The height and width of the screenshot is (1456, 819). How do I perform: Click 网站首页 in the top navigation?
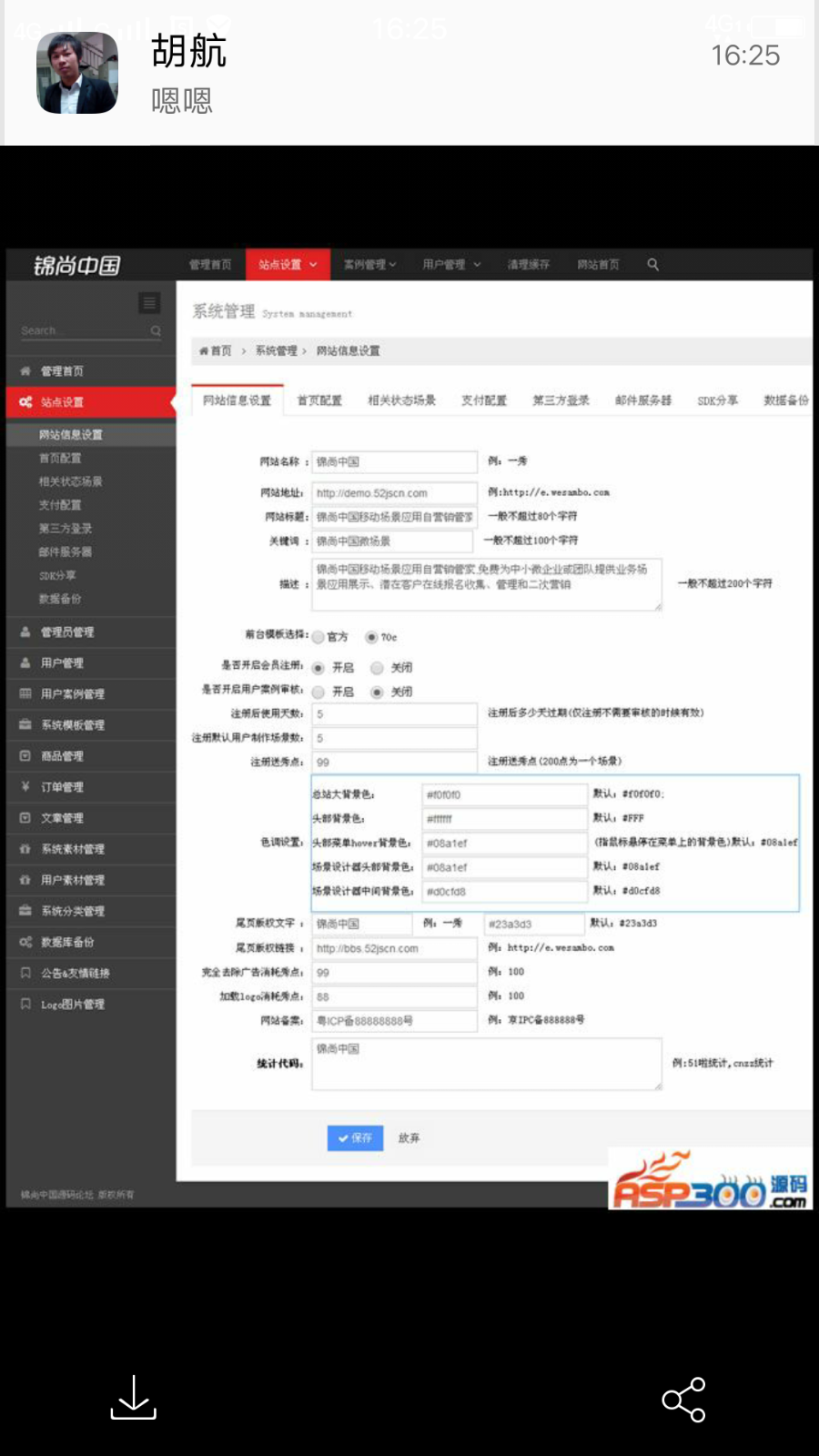598,265
